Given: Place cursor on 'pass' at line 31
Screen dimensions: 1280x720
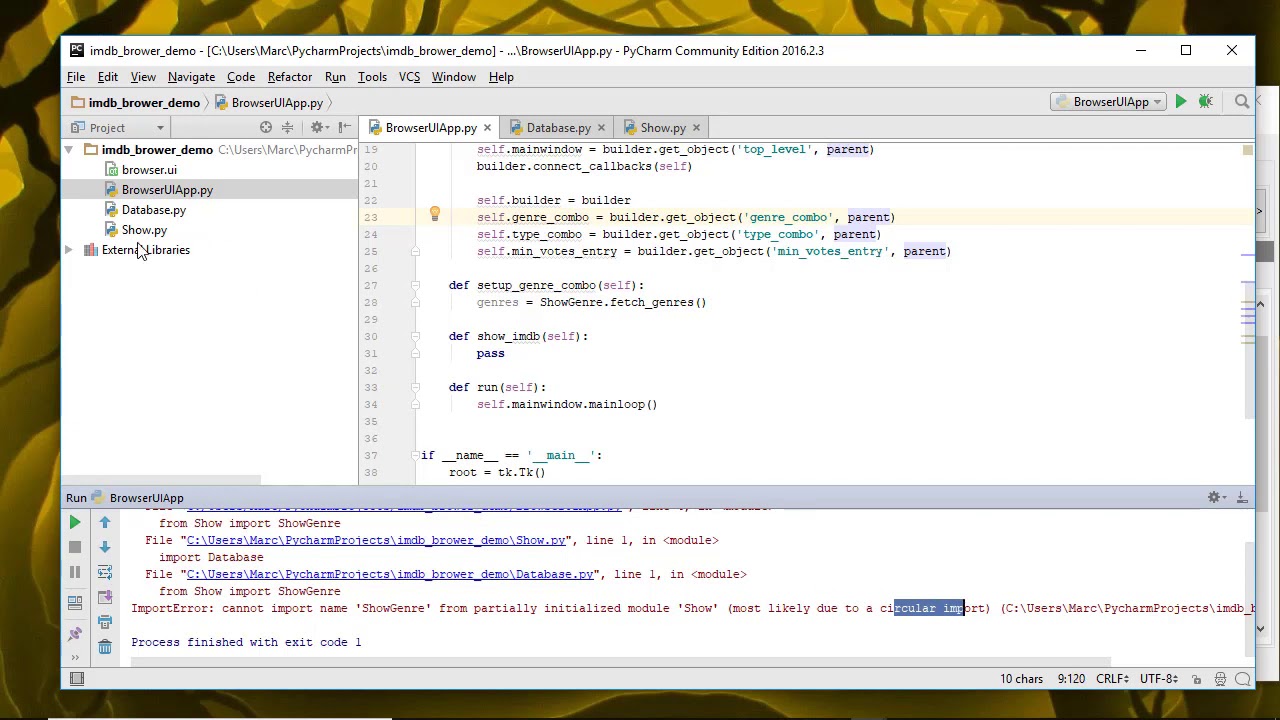Looking at the screenshot, I should [490, 353].
